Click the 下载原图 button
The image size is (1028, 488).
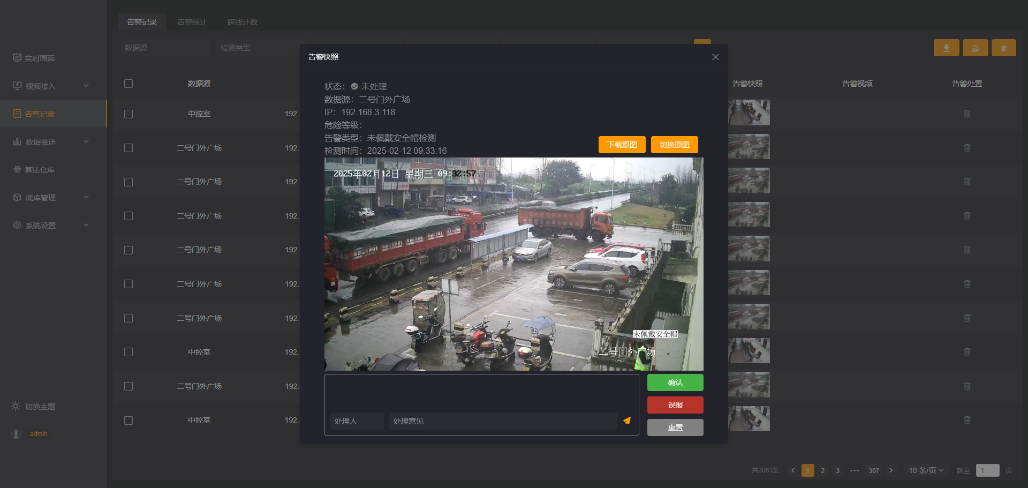point(622,144)
